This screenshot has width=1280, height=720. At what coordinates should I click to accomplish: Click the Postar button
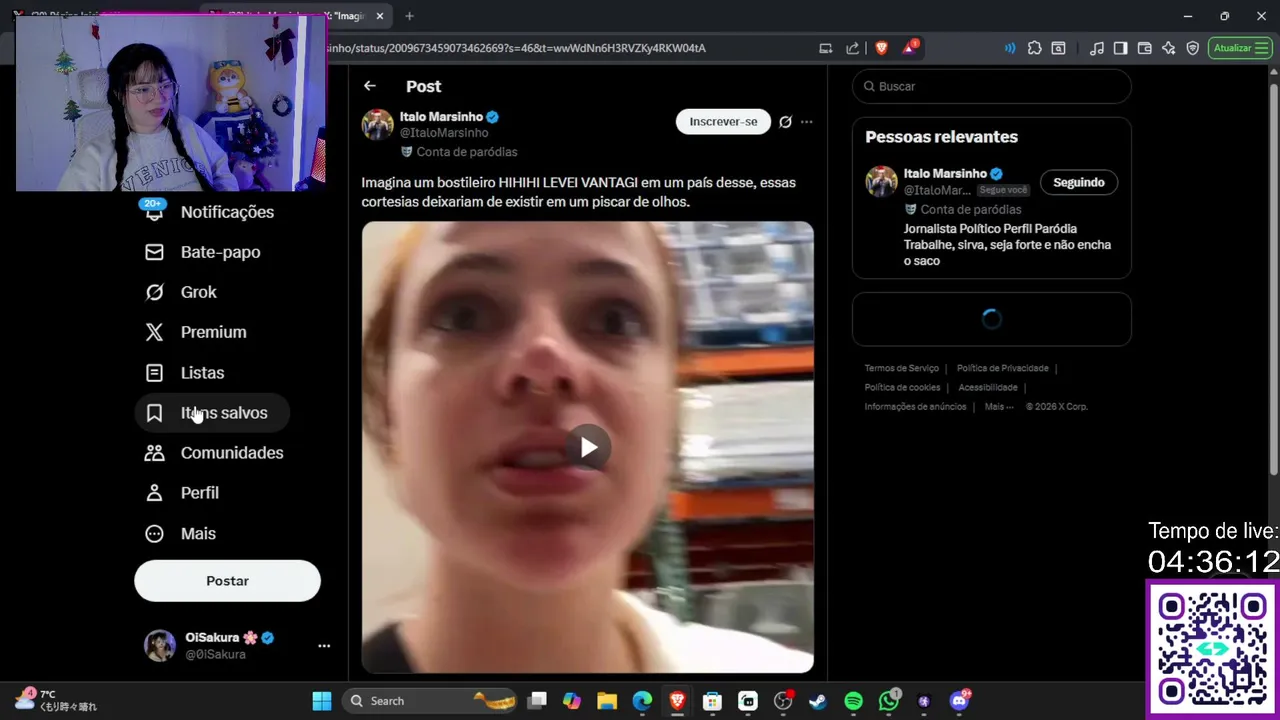pyautogui.click(x=227, y=581)
